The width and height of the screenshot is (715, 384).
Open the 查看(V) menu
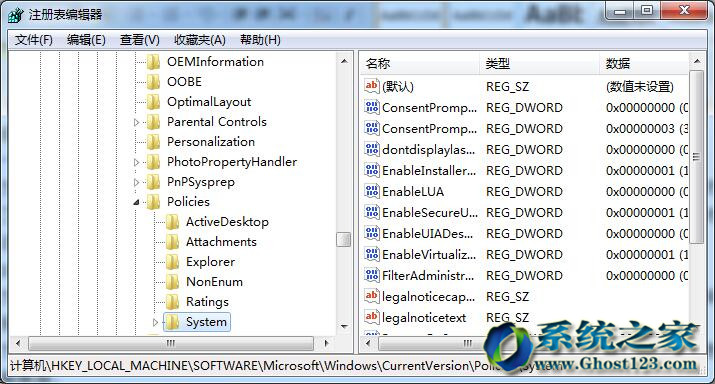pos(140,40)
